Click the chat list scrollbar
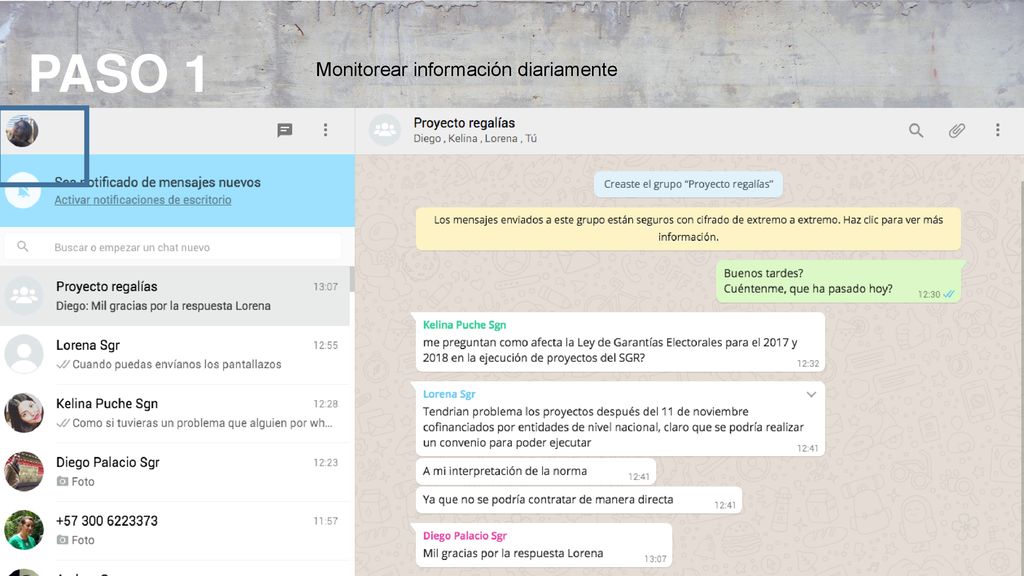Viewport: 1024px width, 576px height. click(353, 280)
